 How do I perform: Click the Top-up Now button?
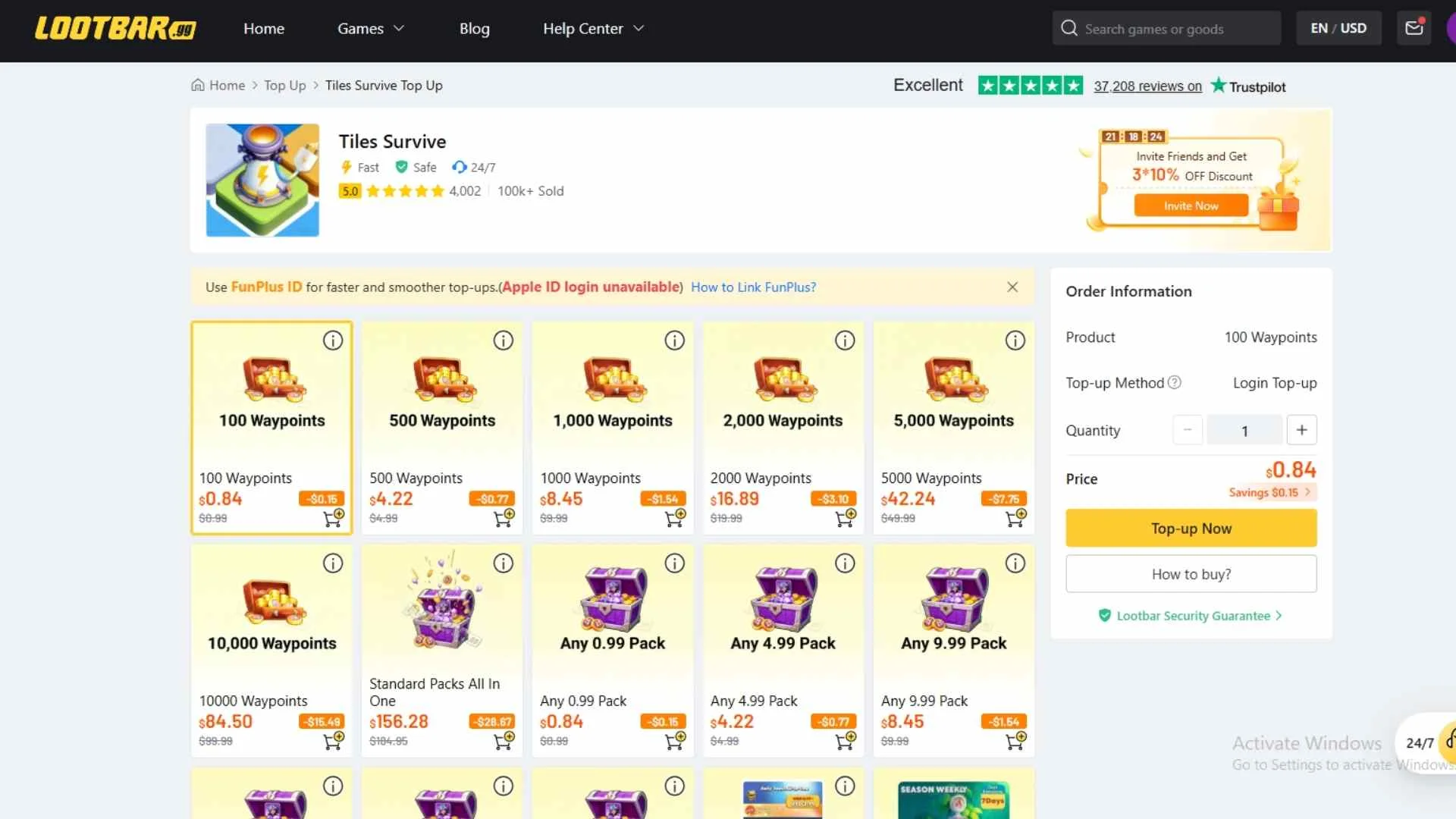click(x=1191, y=528)
